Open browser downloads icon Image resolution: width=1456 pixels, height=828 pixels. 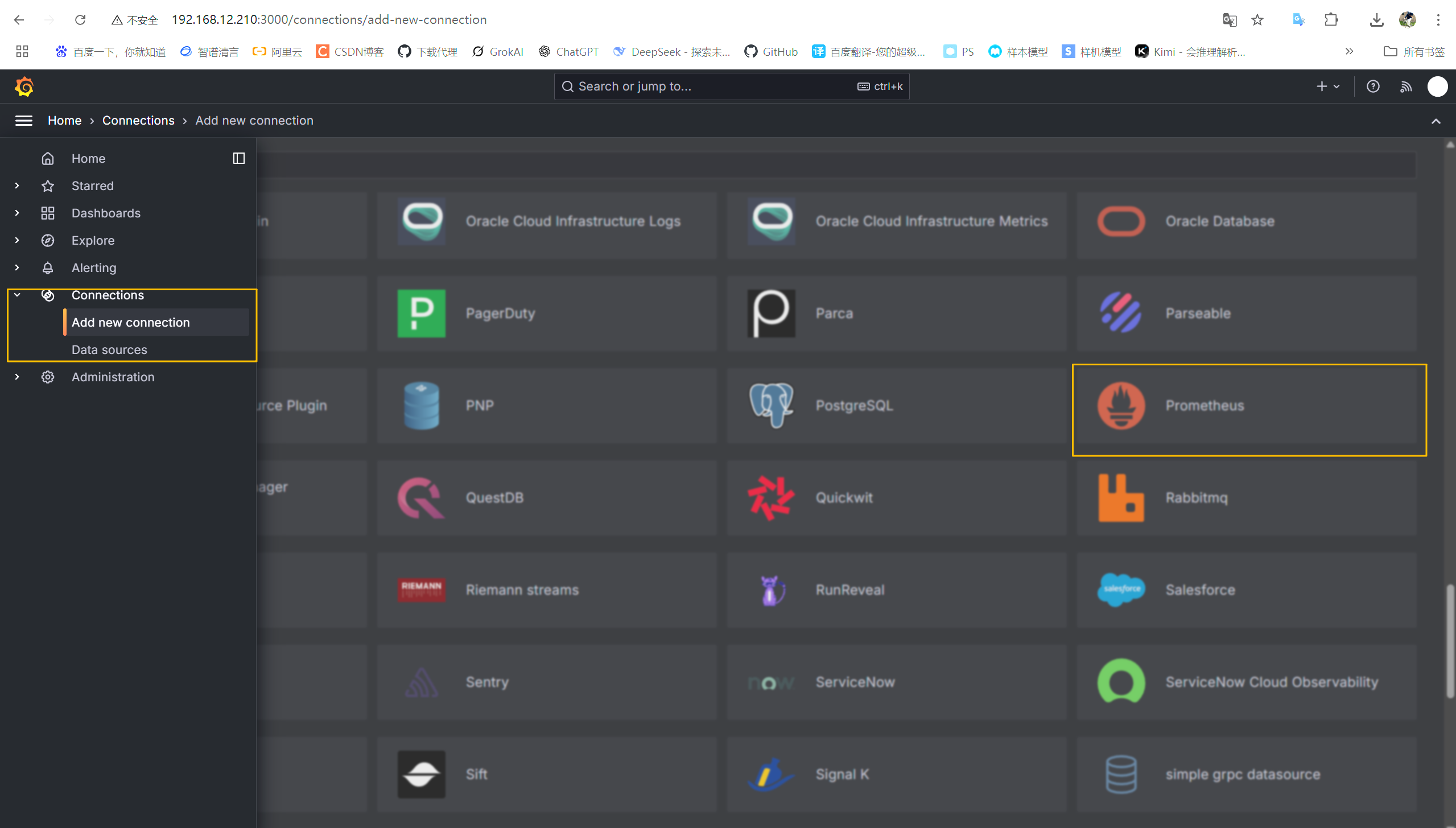[x=1376, y=20]
